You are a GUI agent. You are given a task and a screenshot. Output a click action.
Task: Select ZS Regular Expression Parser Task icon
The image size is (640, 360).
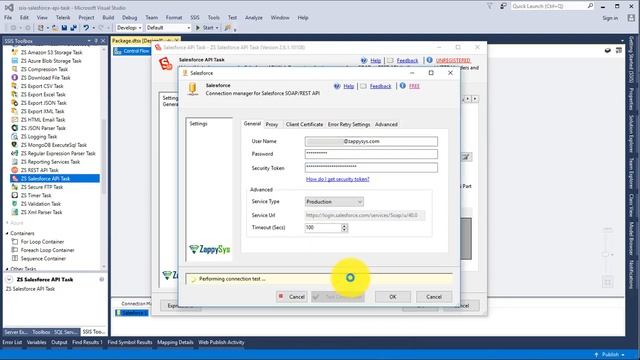(x=15, y=153)
